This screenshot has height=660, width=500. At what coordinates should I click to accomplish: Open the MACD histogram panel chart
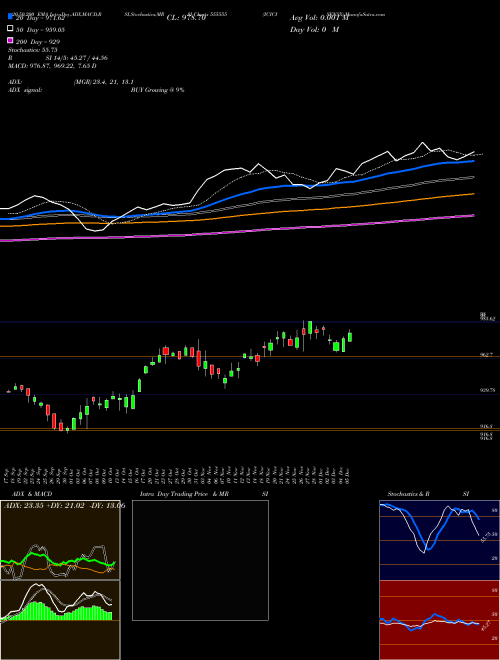60,620
